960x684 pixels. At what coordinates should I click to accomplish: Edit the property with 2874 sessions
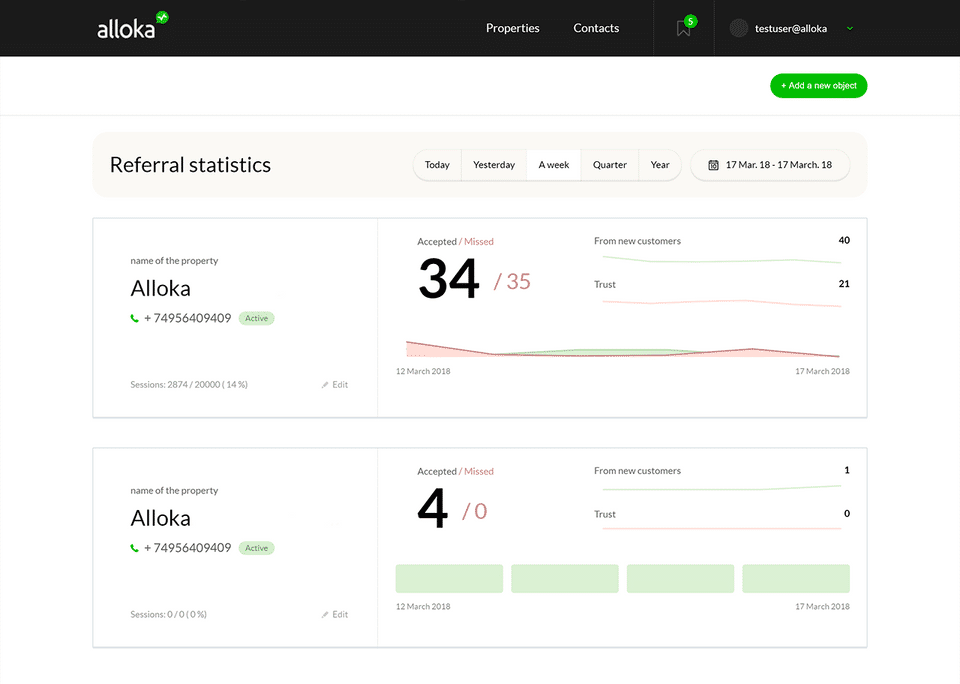335,385
